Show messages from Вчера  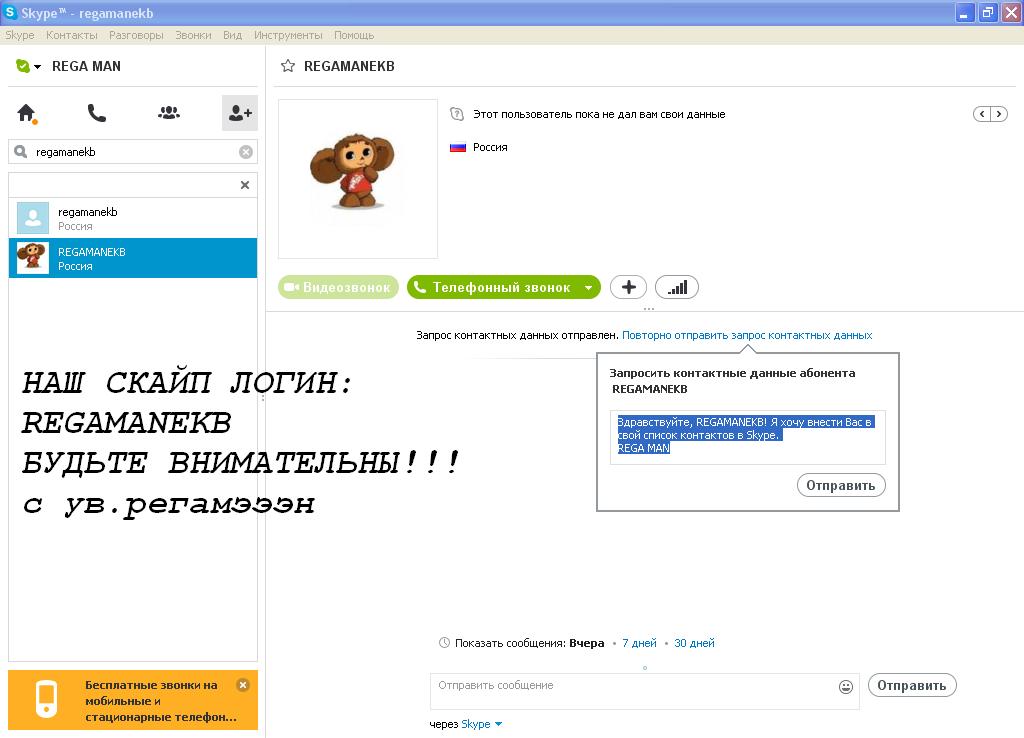coord(586,643)
